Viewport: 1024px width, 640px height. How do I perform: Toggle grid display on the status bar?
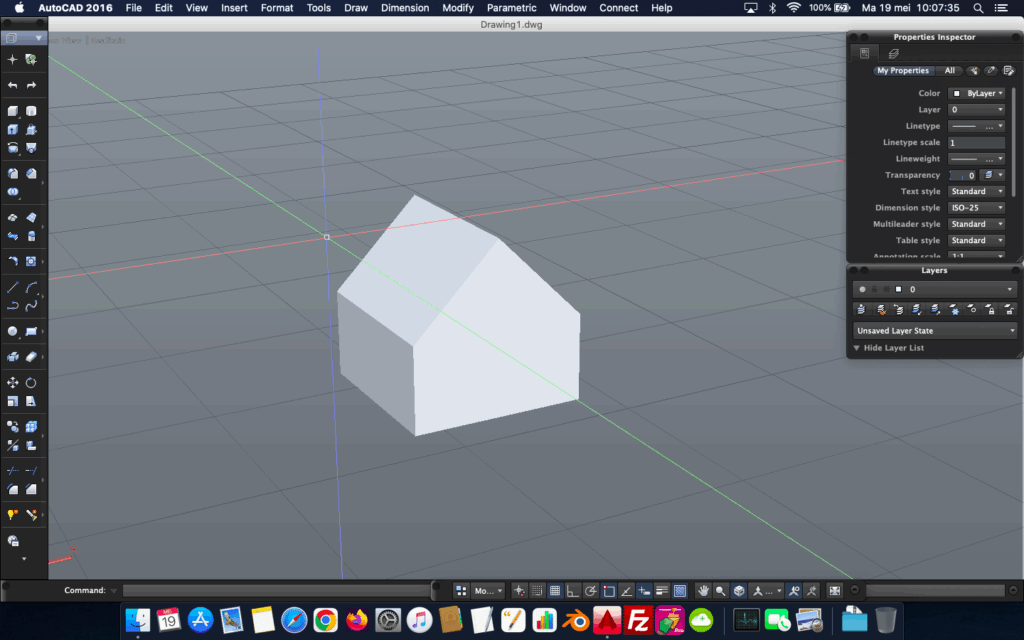click(556, 590)
